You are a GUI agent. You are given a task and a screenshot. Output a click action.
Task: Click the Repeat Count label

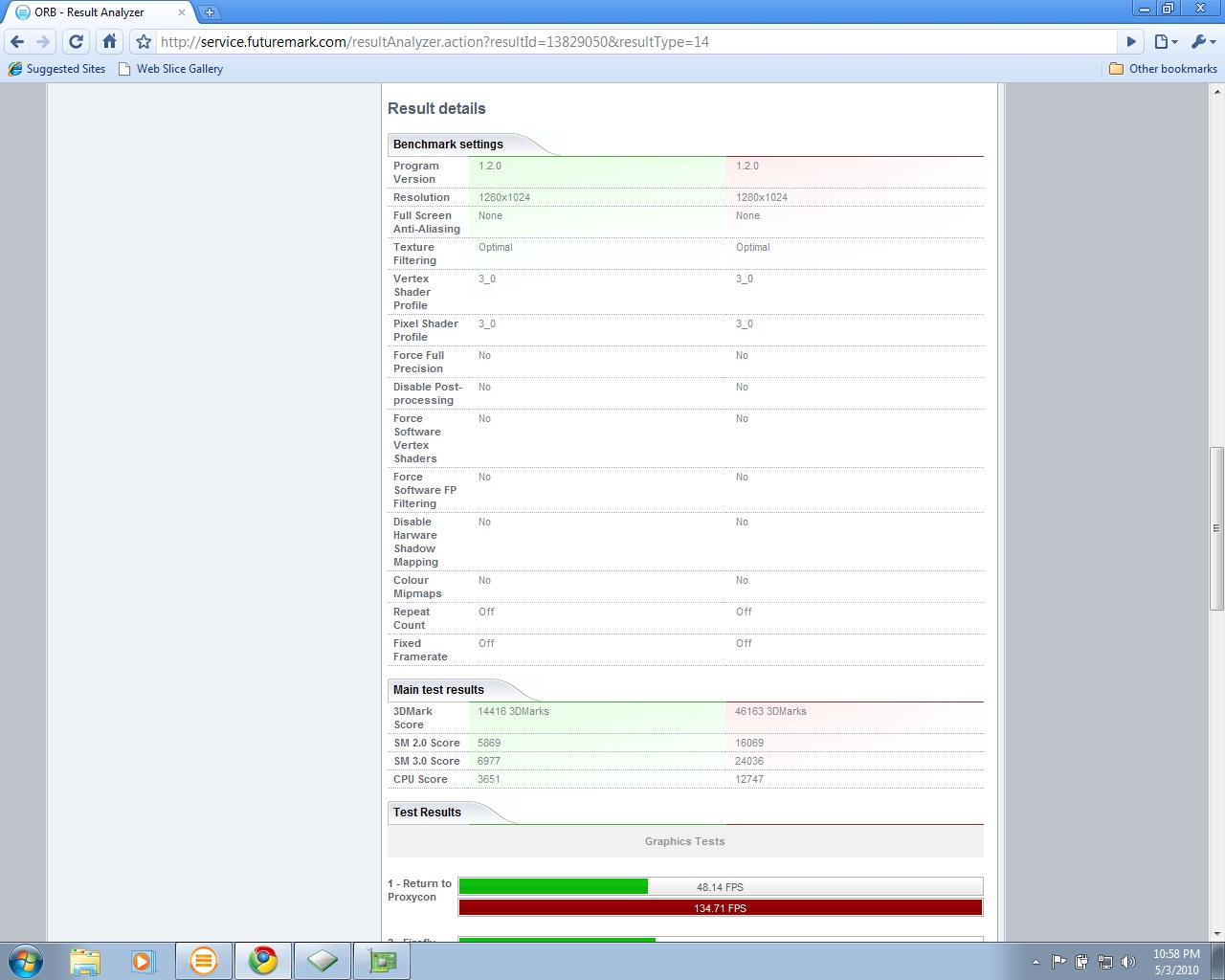[x=412, y=619]
